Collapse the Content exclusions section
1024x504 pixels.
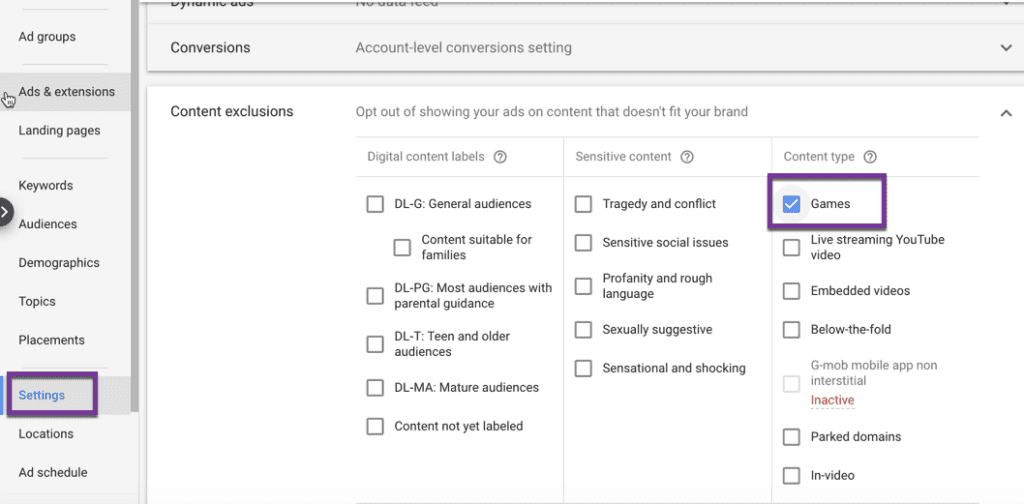1005,113
